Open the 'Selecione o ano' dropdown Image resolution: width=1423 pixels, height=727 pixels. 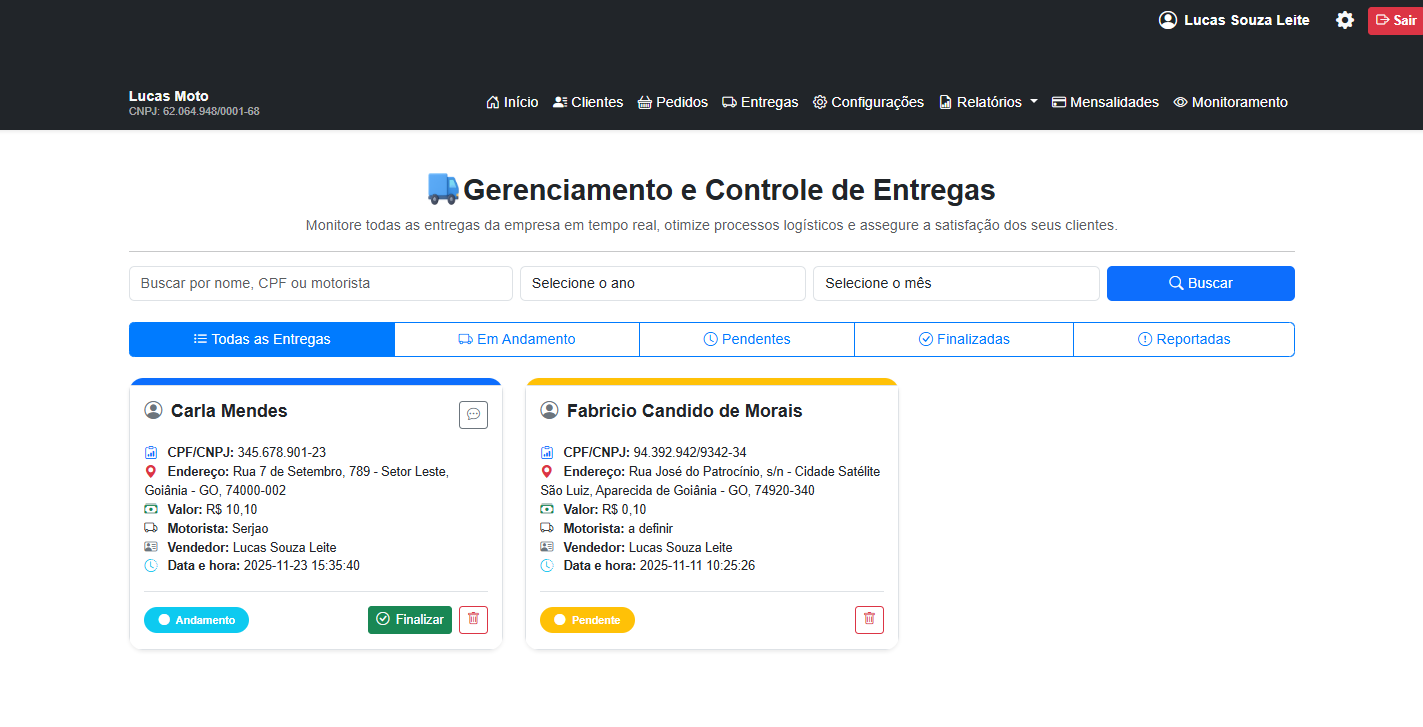662,283
